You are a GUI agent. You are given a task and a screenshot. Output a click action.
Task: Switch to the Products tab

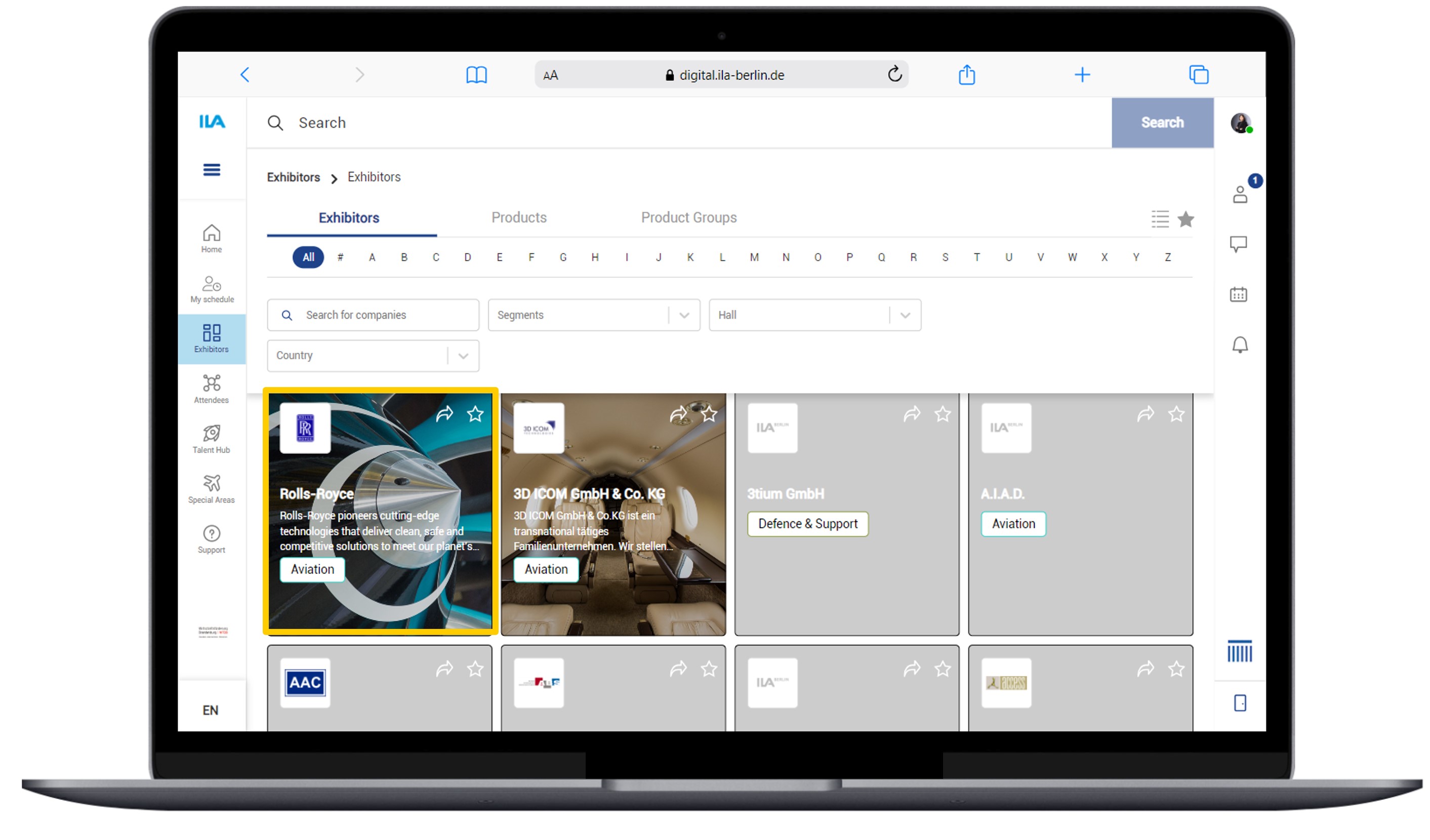(519, 218)
